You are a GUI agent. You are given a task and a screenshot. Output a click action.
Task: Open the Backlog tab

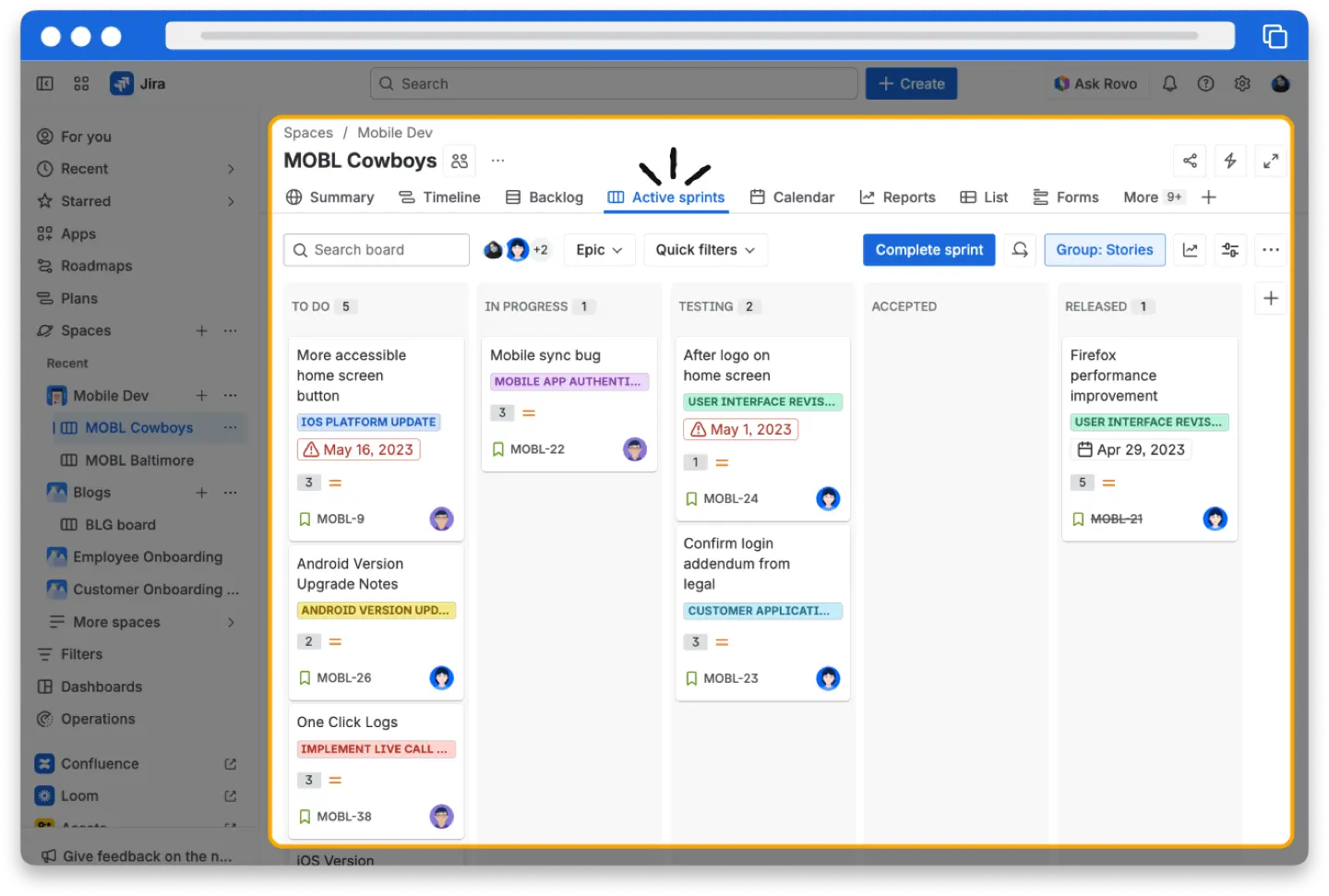click(x=545, y=197)
